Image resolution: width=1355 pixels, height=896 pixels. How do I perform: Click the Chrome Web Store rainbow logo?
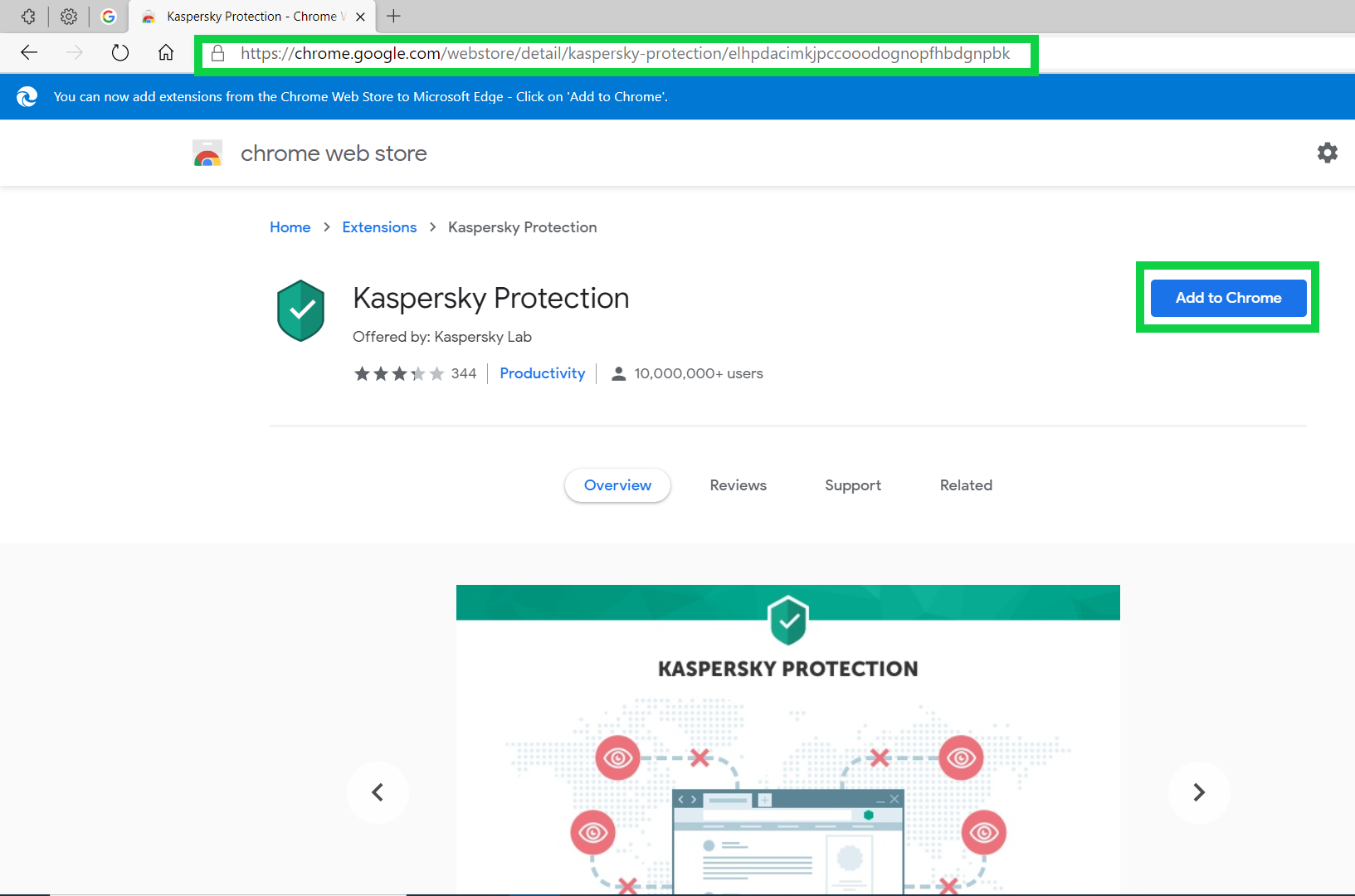coord(207,153)
